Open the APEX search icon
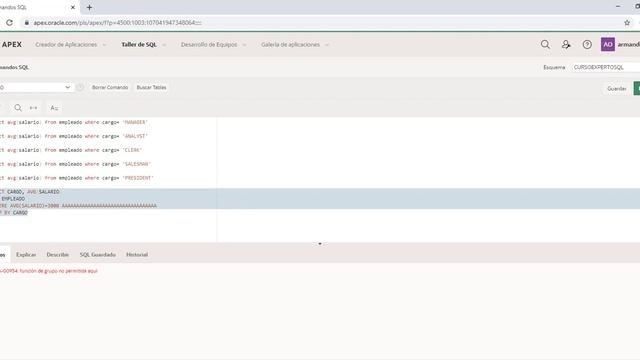Viewport: 640px width, 360px height. 545,44
